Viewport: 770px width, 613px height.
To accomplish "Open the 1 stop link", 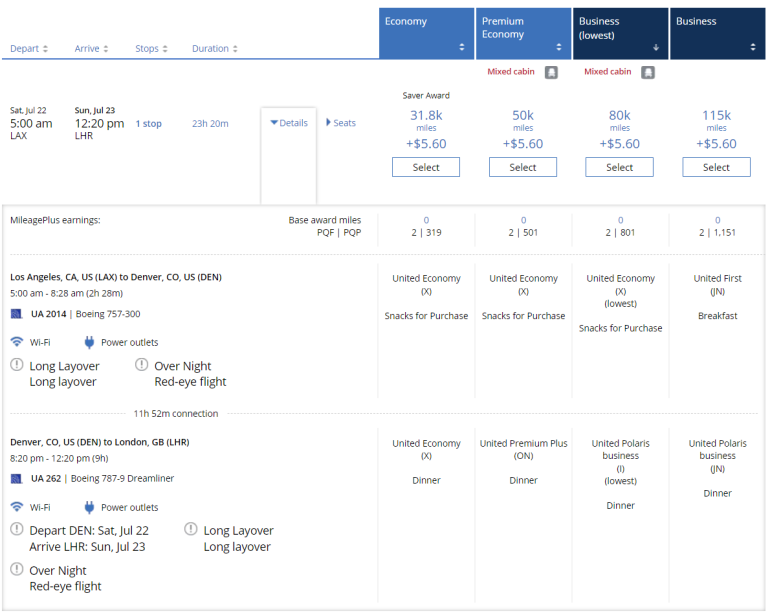I will coord(149,124).
